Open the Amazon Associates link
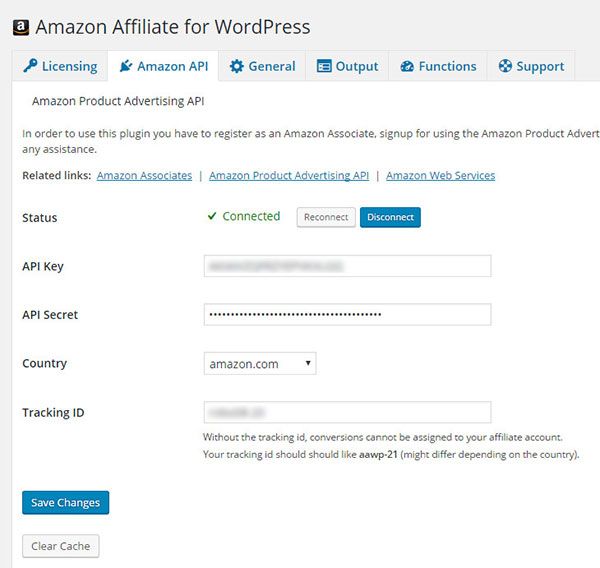 pos(144,176)
